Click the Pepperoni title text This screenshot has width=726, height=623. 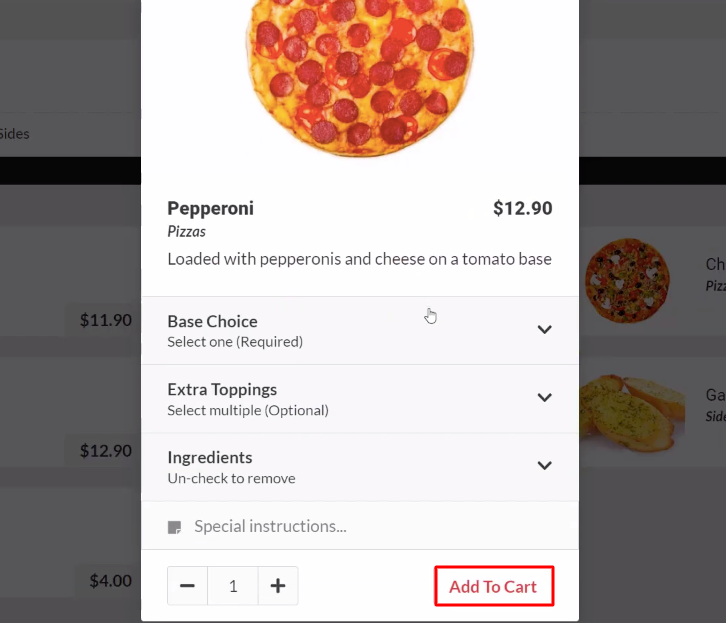(x=211, y=208)
